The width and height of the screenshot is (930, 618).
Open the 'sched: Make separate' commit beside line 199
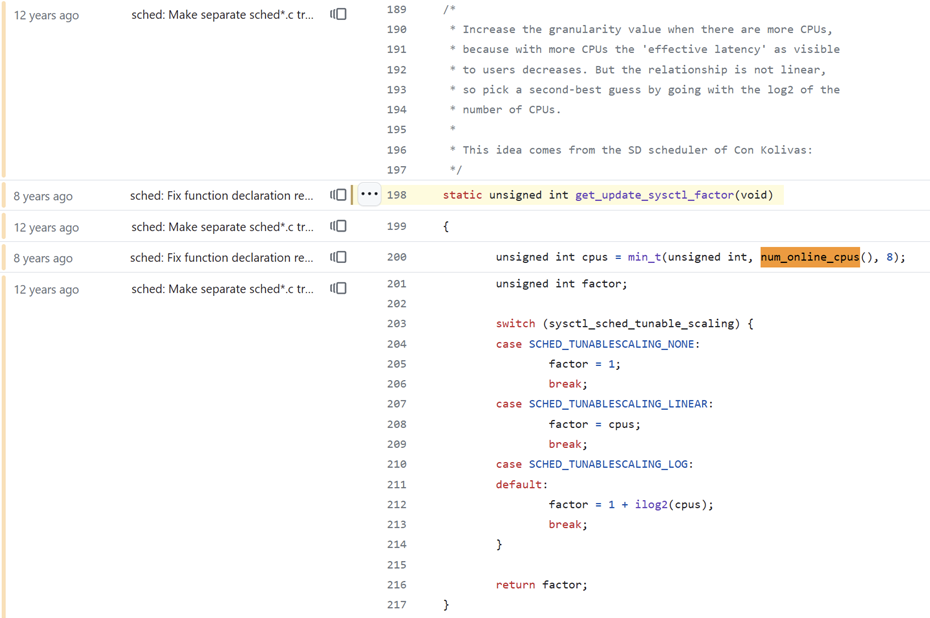coord(222,227)
